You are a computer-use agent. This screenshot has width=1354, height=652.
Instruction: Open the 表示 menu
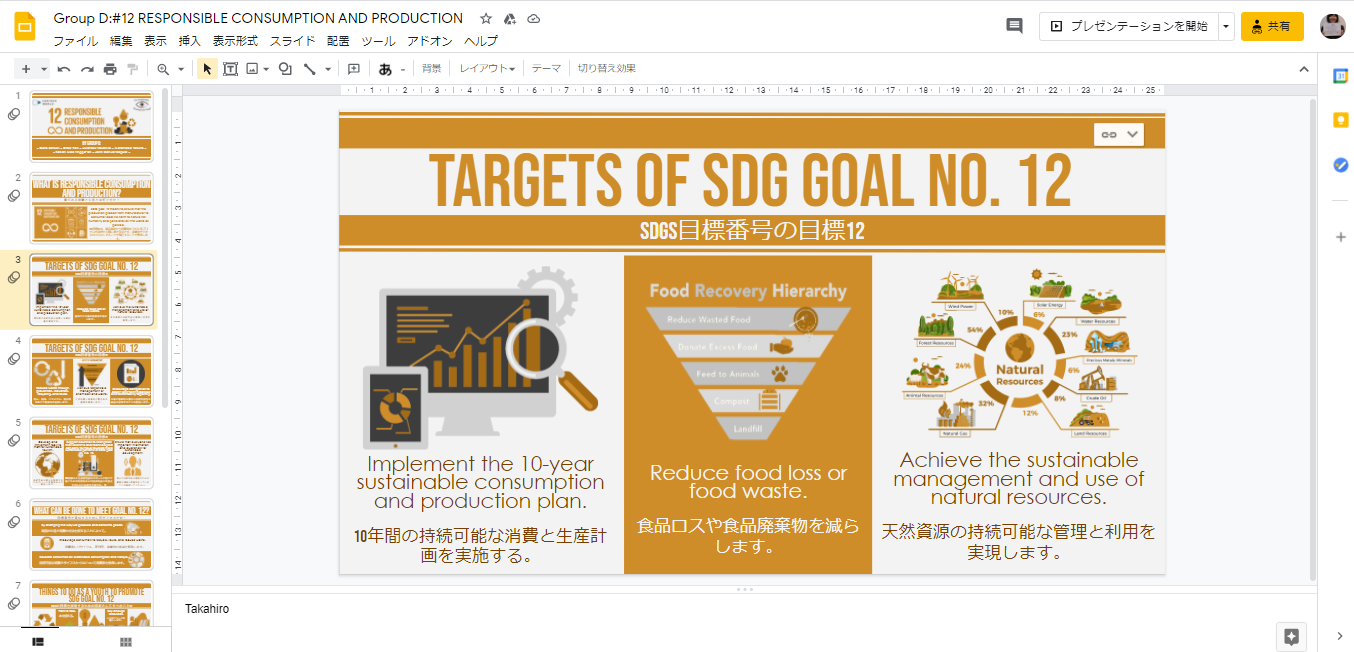pyautogui.click(x=155, y=41)
